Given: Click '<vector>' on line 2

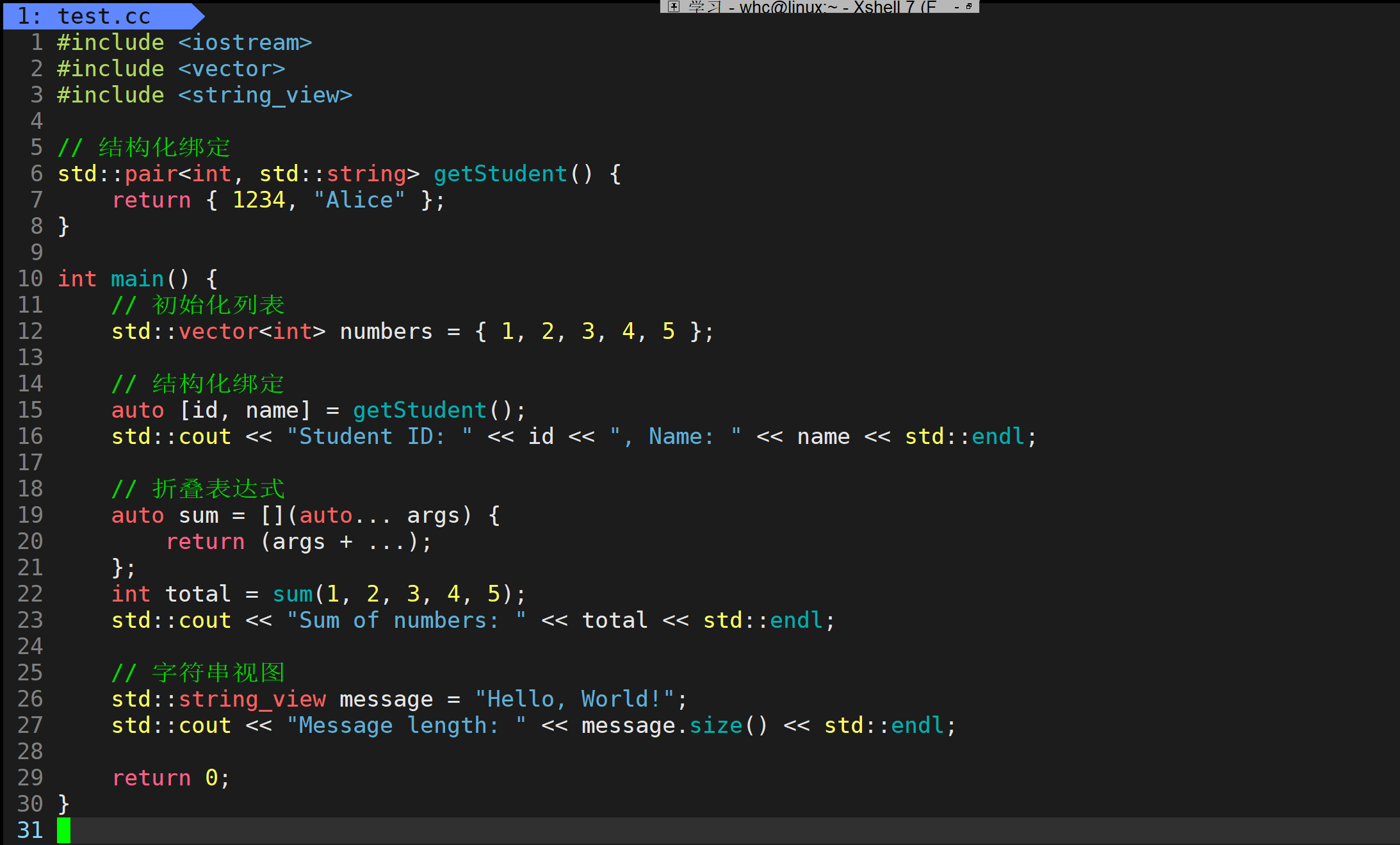Looking at the screenshot, I should 231,69.
